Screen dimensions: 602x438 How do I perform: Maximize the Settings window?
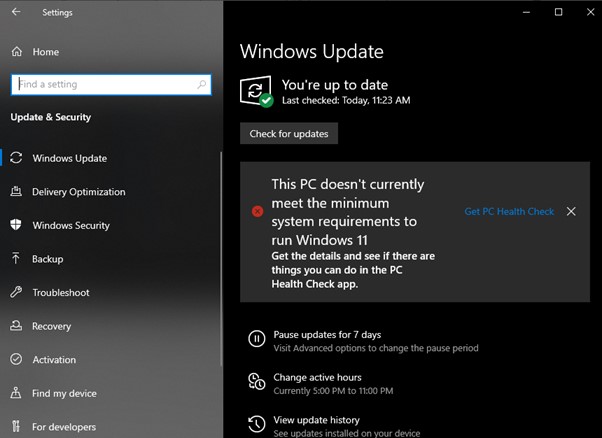point(558,12)
